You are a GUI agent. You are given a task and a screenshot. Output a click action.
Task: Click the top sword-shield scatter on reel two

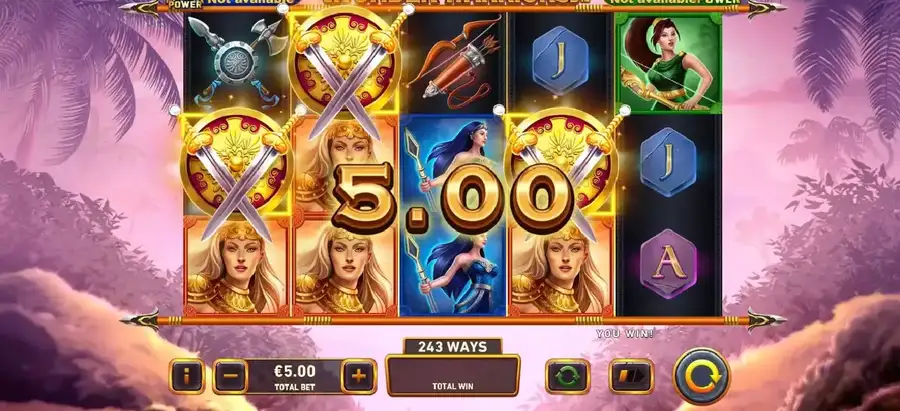pyautogui.click(x=345, y=62)
